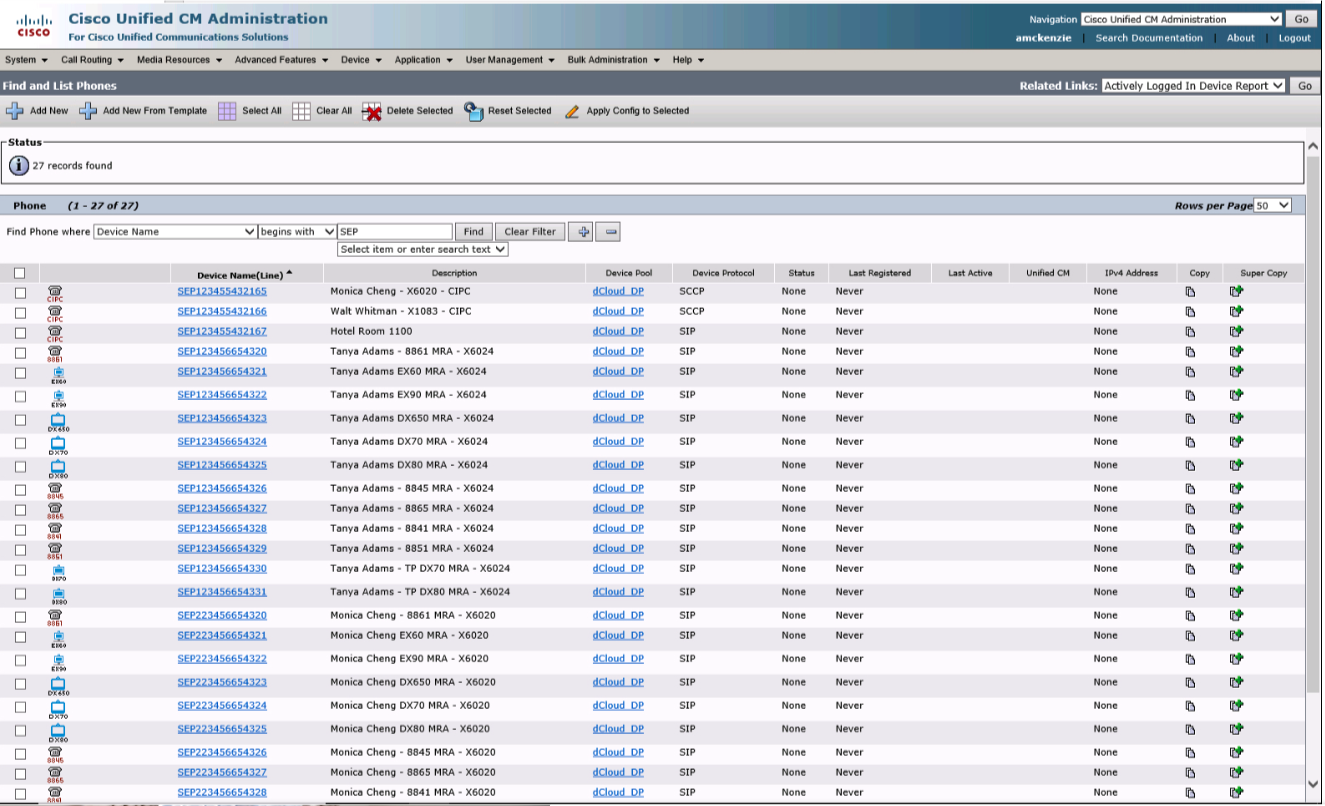Check the box for SEP223456654320
This screenshot has width=1325, height=806.
point(20,617)
